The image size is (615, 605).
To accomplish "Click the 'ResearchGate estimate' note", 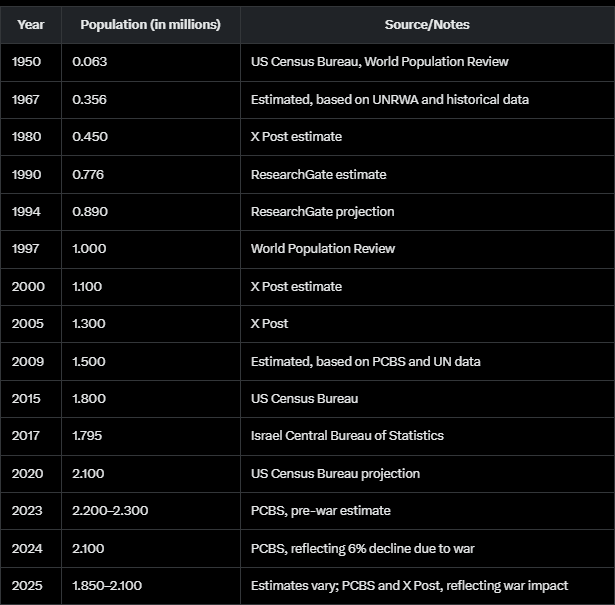I will coord(318,174).
